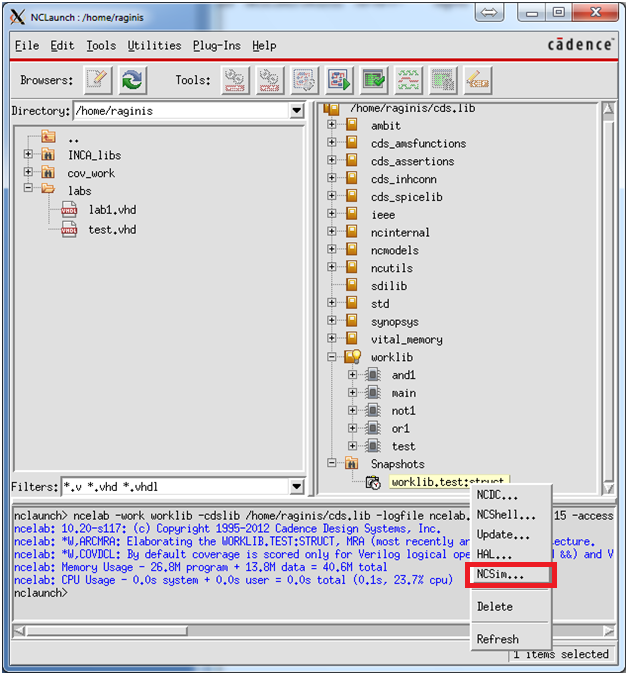Click the Edit File browser icon
This screenshot has width=628, height=675.
[x=98, y=80]
